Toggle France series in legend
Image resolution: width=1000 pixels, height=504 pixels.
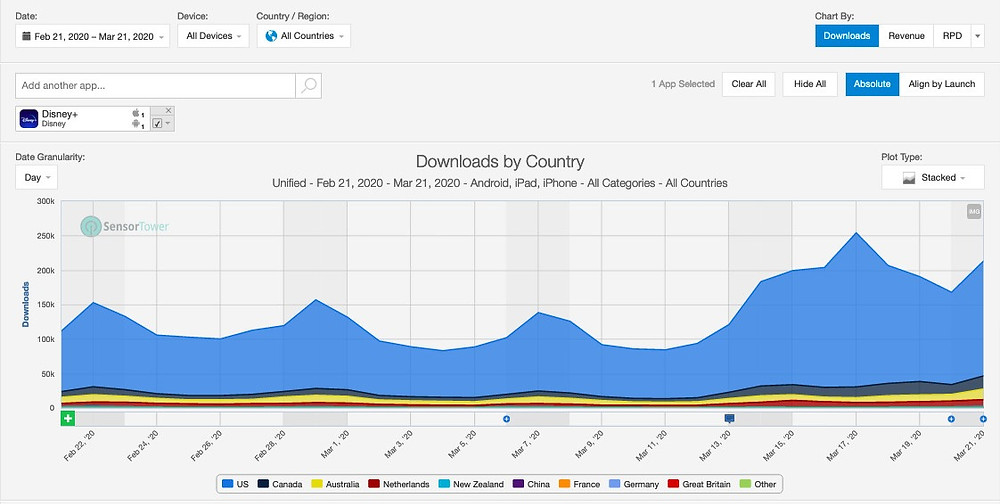click(580, 484)
